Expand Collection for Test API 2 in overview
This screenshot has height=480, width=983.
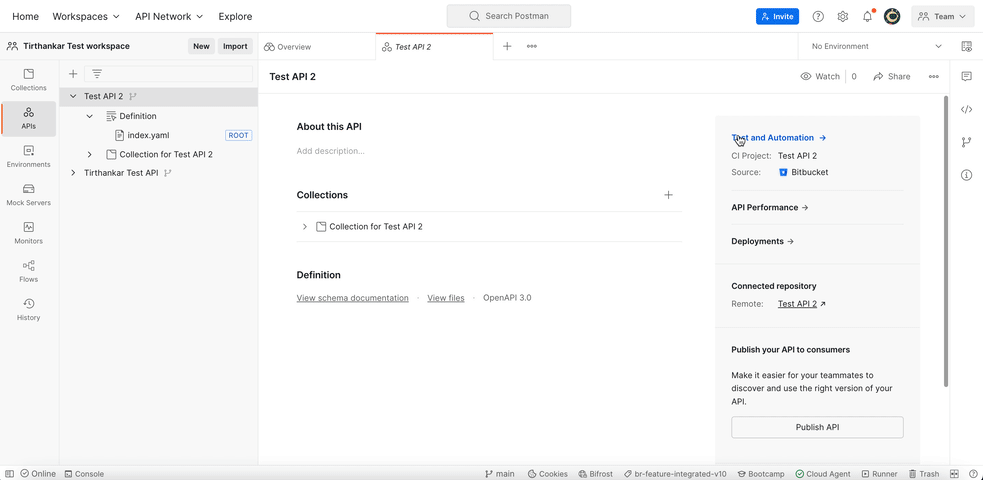(x=305, y=227)
